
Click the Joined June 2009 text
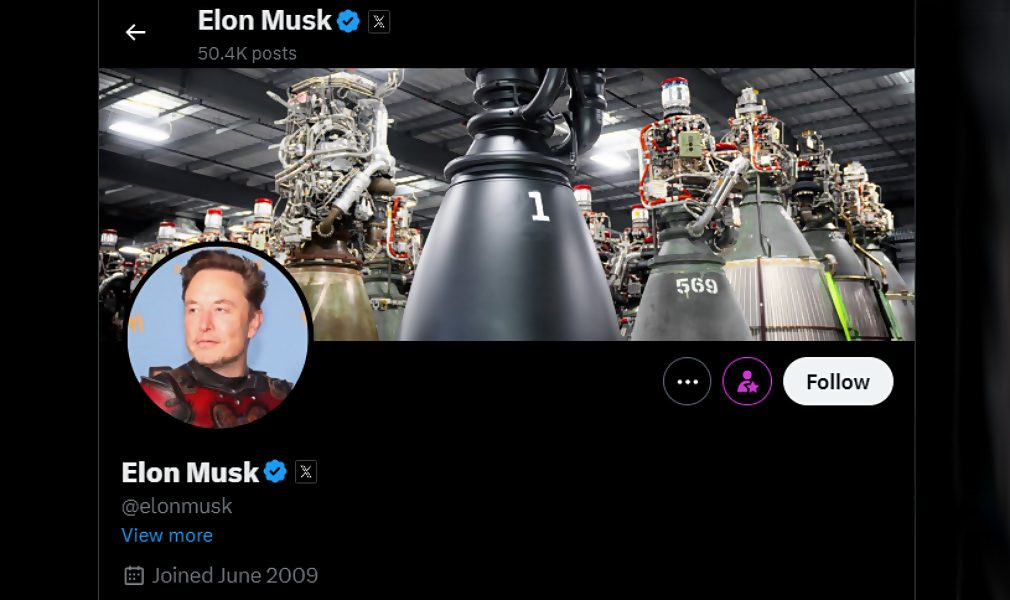[x=235, y=576]
